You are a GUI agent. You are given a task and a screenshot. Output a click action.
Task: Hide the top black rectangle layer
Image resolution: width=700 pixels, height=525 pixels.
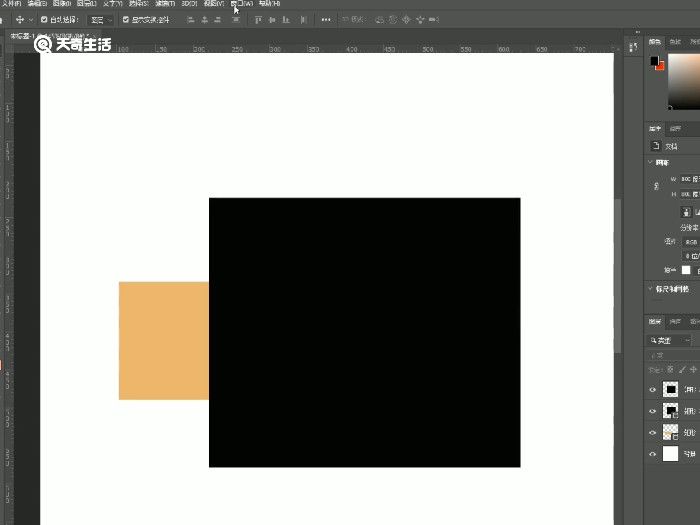pos(652,390)
